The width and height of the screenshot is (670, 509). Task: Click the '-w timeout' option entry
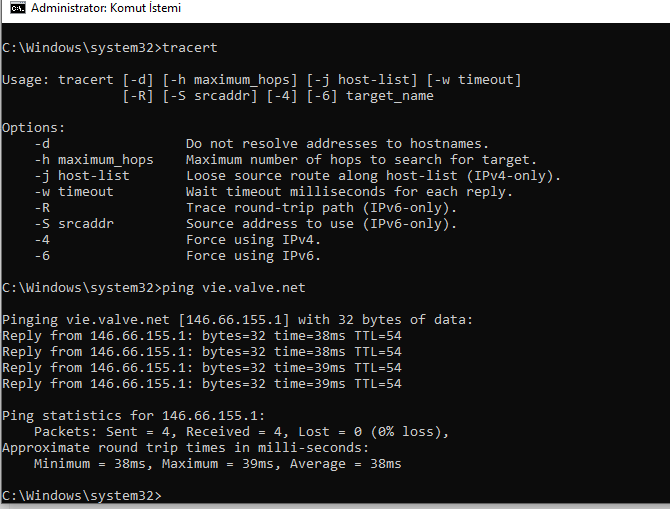click(74, 192)
